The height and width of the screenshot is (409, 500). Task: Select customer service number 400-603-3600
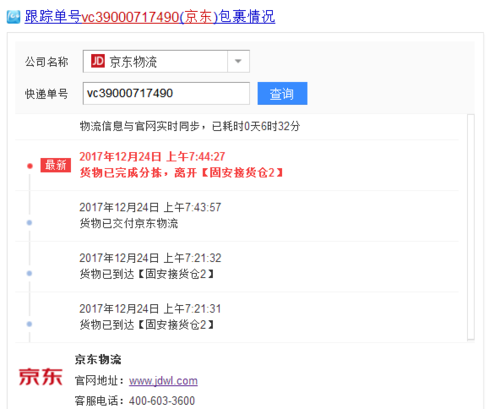tap(162, 401)
